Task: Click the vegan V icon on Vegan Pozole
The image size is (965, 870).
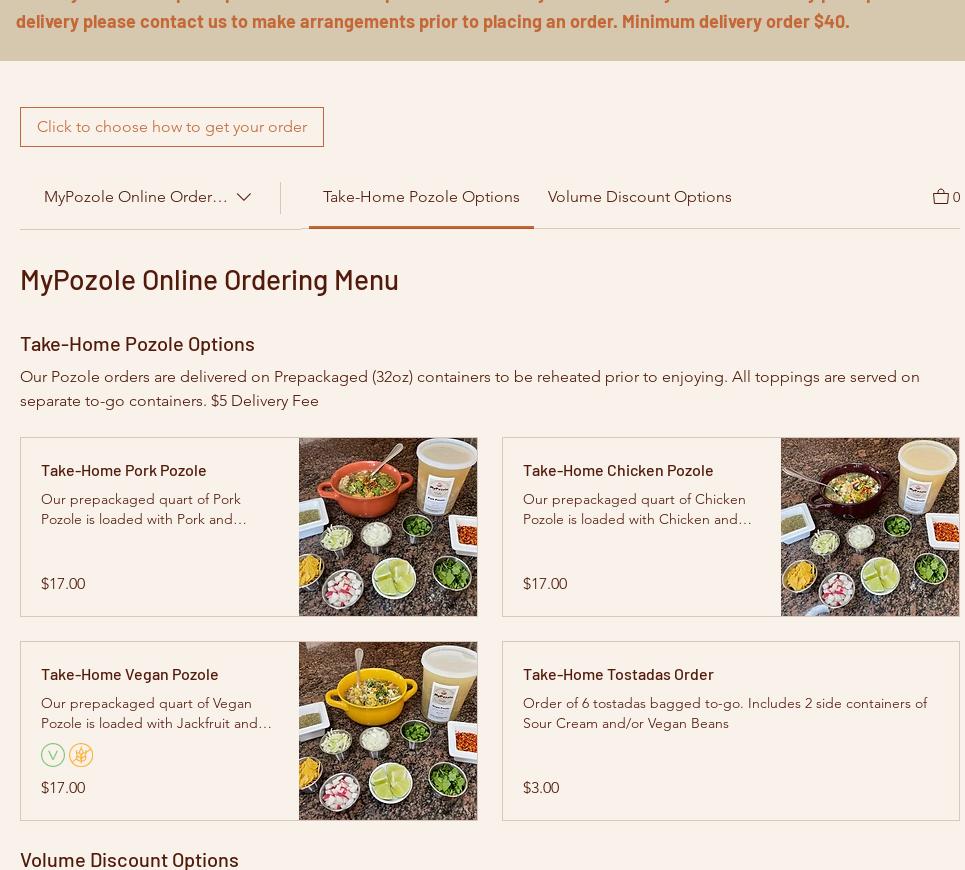Action: coord(53,755)
